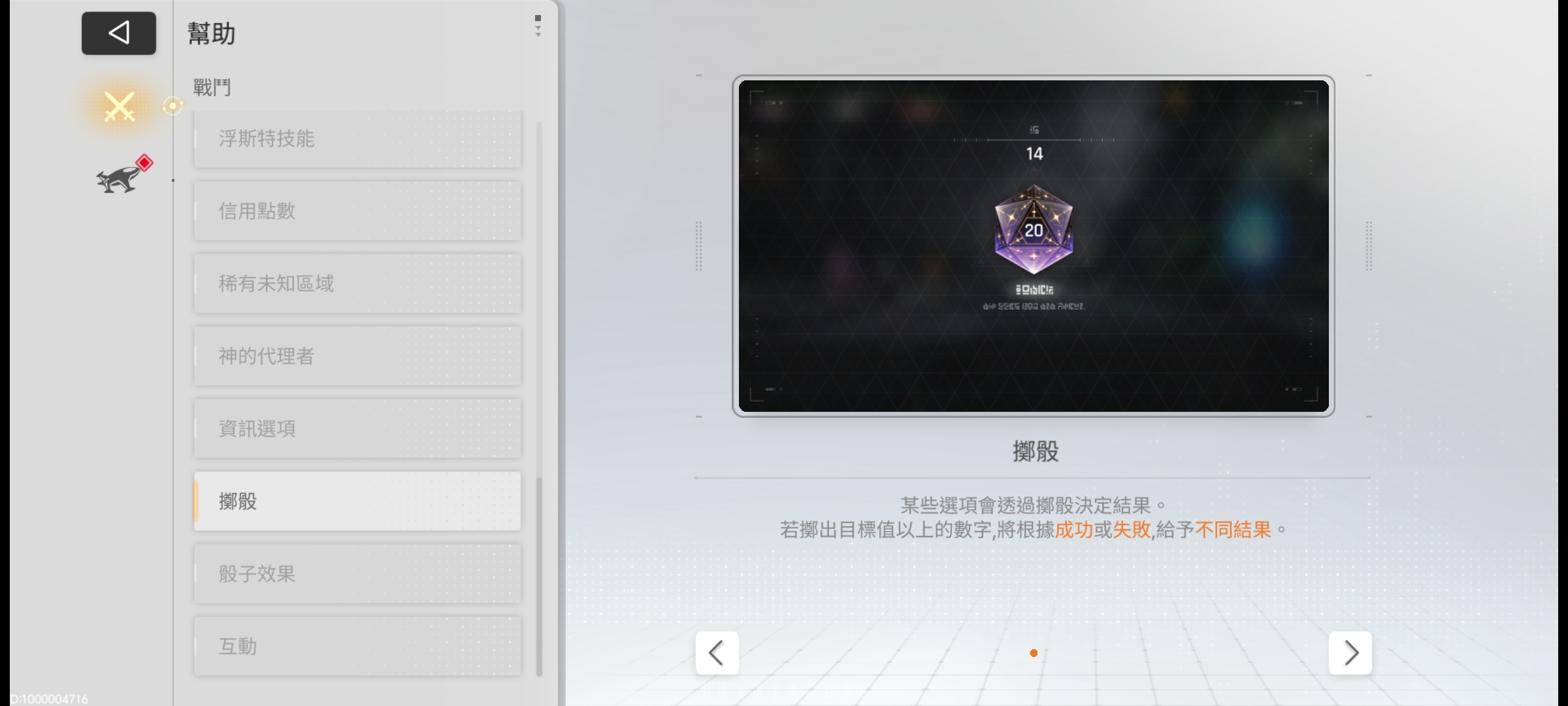Click the 戰鬥 section heading
The width and height of the screenshot is (1568, 706).
pos(212,87)
